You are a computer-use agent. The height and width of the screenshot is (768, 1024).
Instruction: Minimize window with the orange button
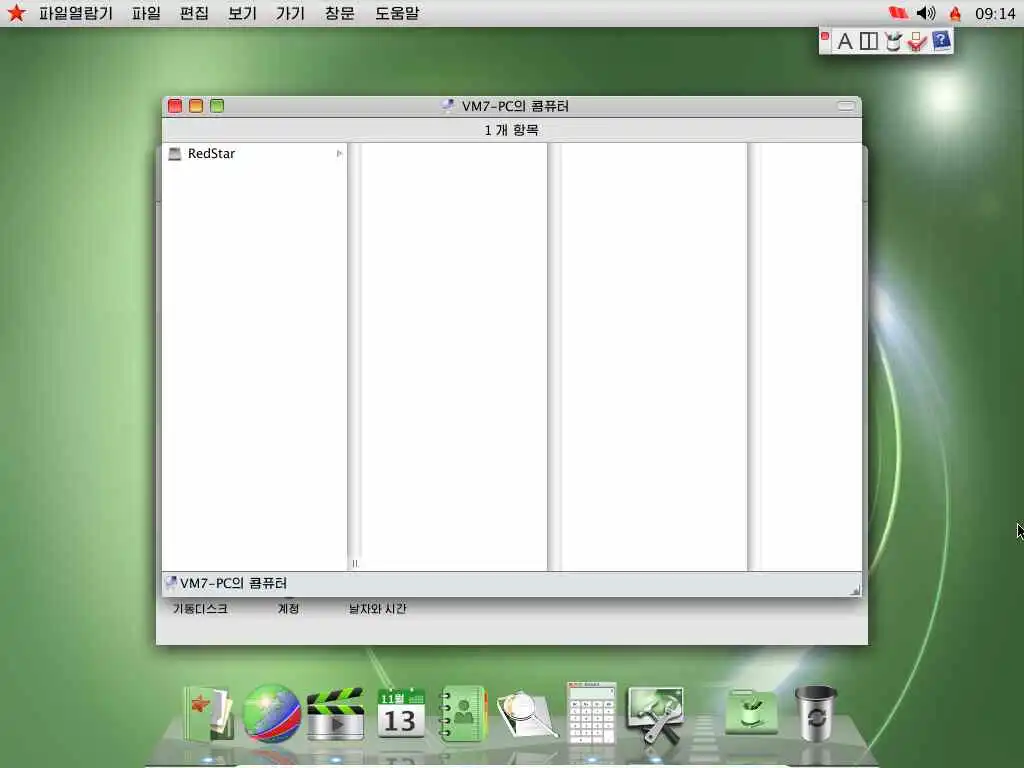196,106
